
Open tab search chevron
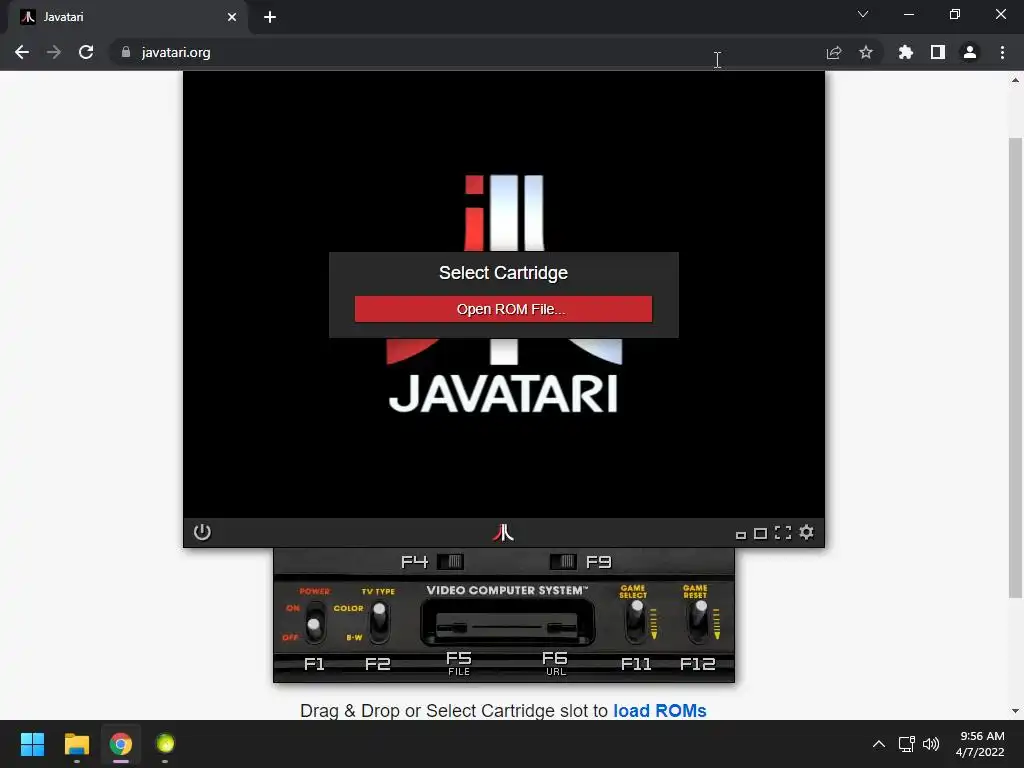(x=863, y=14)
